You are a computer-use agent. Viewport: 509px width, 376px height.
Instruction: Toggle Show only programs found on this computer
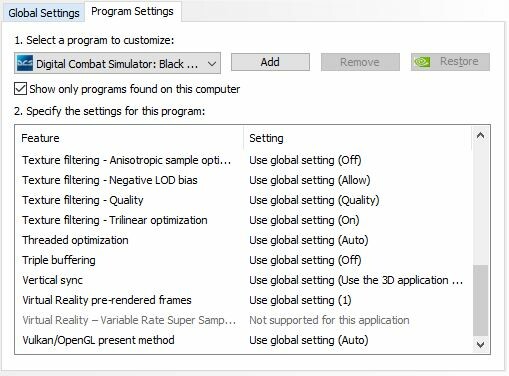tap(20, 89)
